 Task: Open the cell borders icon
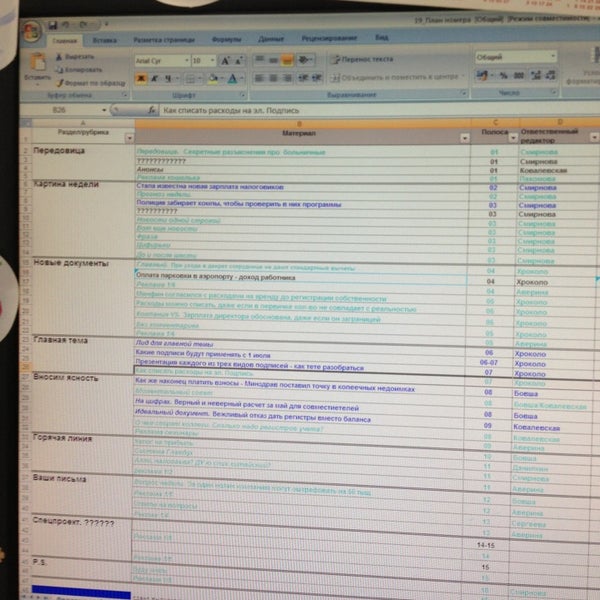190,79
